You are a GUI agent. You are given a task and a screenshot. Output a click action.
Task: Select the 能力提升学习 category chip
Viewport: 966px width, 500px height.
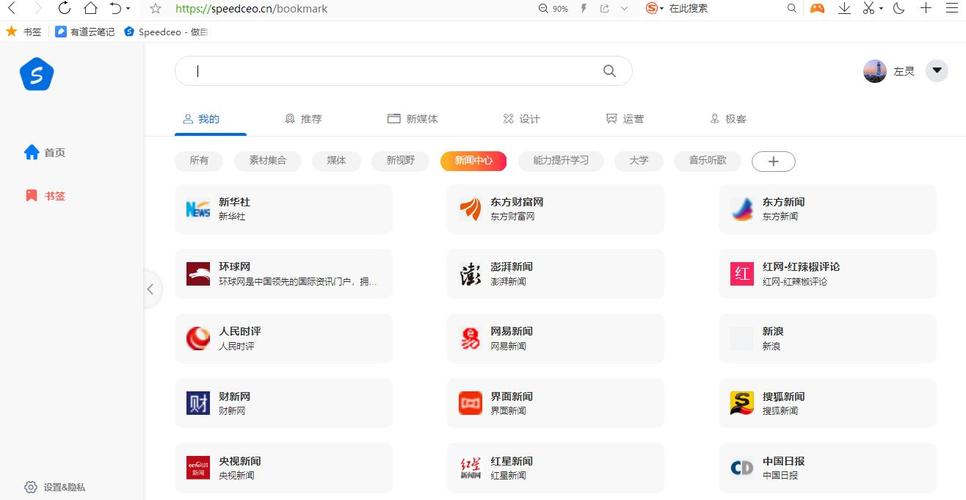[x=561, y=161]
